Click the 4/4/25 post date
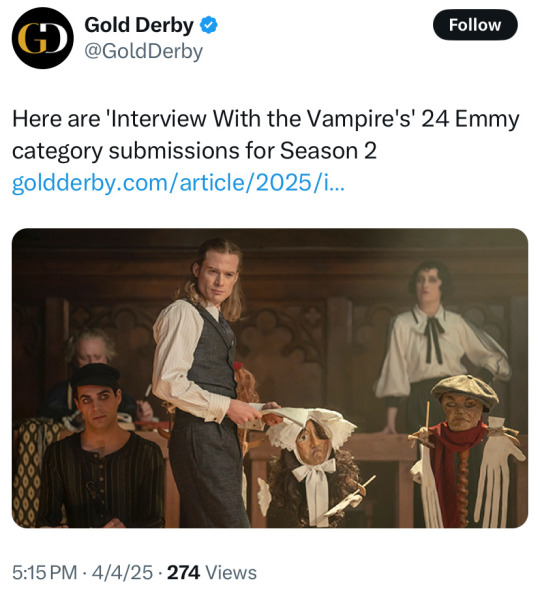 [122, 572]
